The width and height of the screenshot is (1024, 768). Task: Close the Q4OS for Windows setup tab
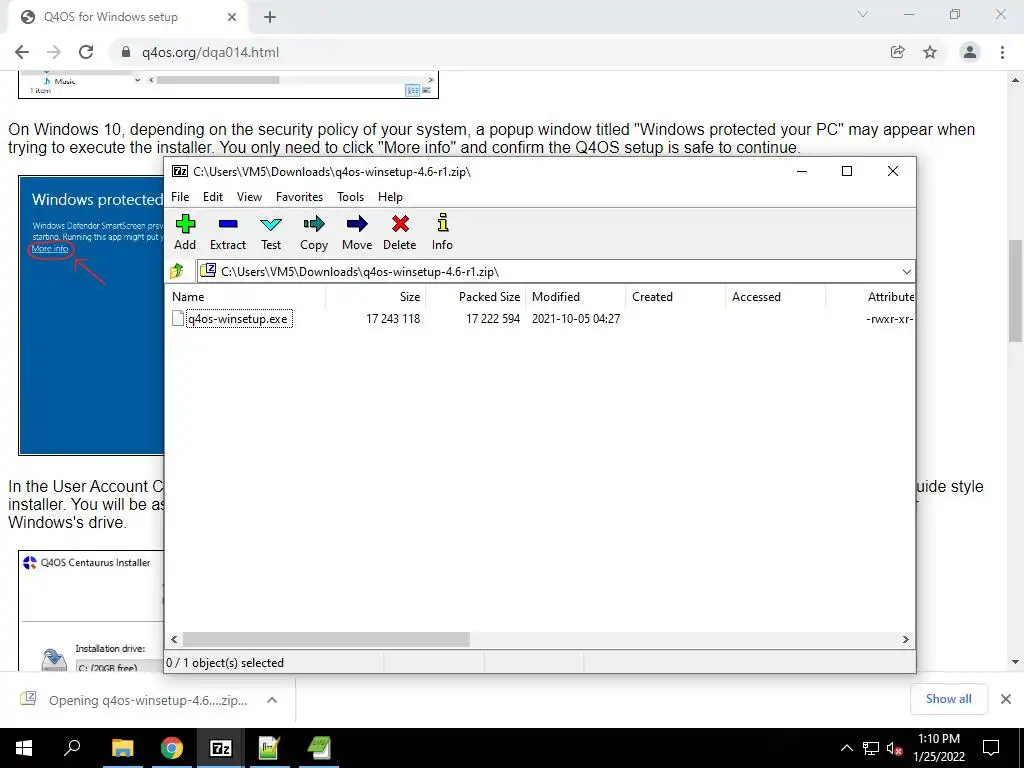point(232,17)
